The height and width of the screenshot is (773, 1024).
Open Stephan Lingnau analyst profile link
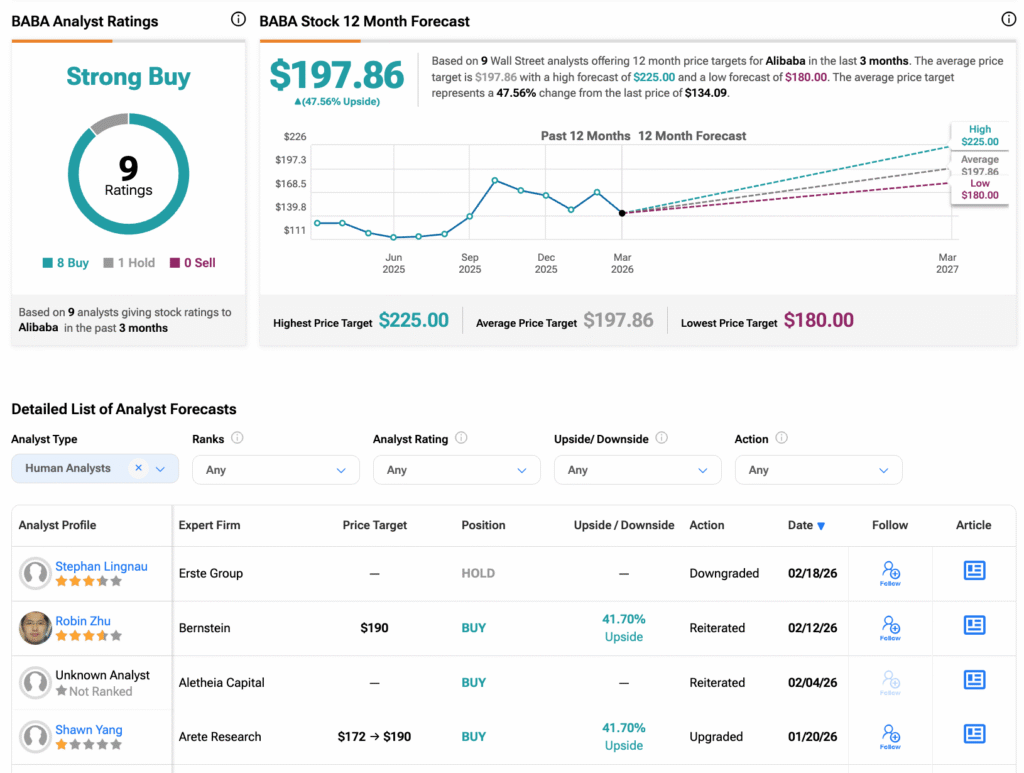(101, 566)
